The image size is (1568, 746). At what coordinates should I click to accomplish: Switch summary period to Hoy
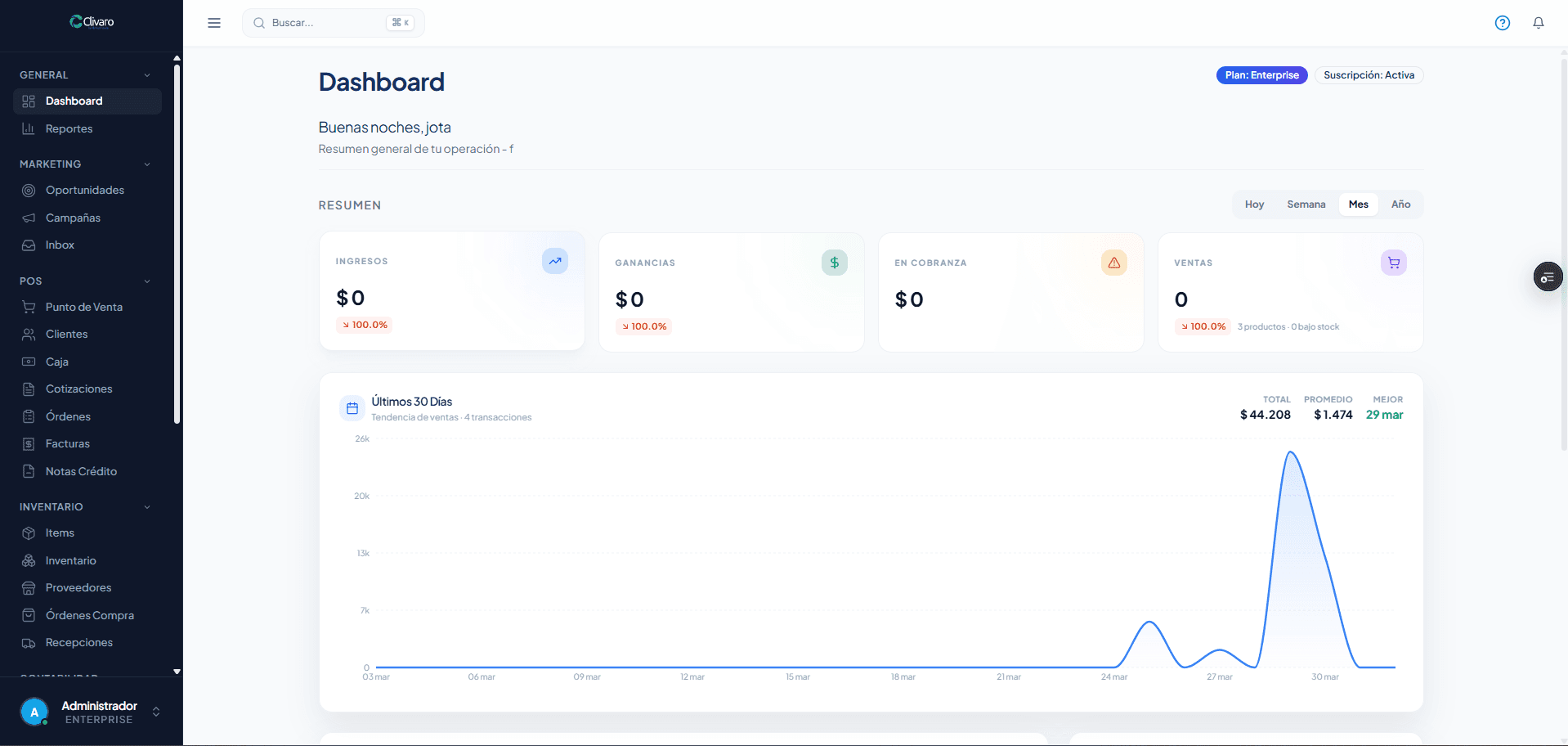click(x=1254, y=204)
